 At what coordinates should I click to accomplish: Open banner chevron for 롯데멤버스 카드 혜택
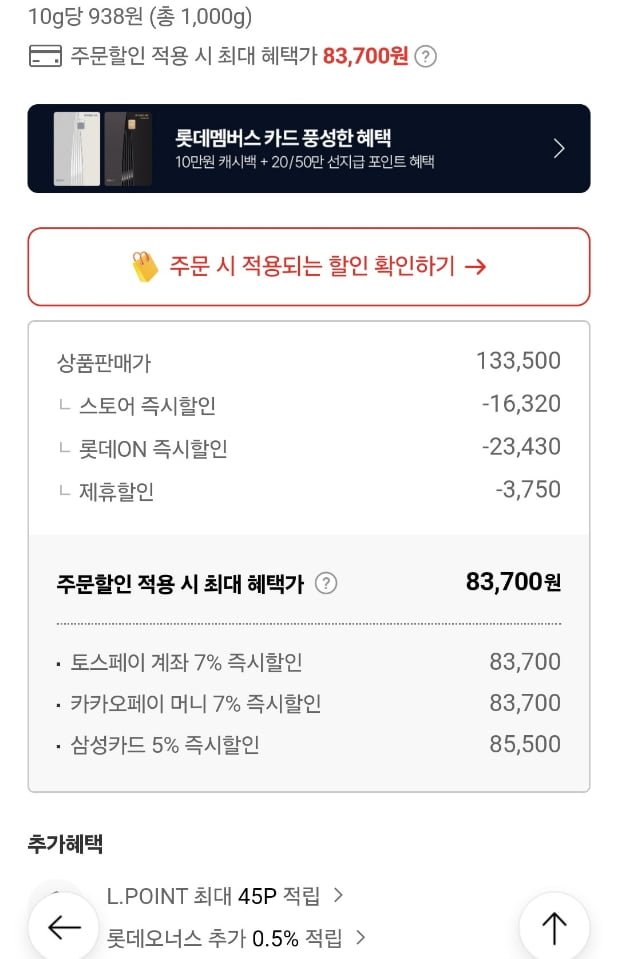(559, 149)
